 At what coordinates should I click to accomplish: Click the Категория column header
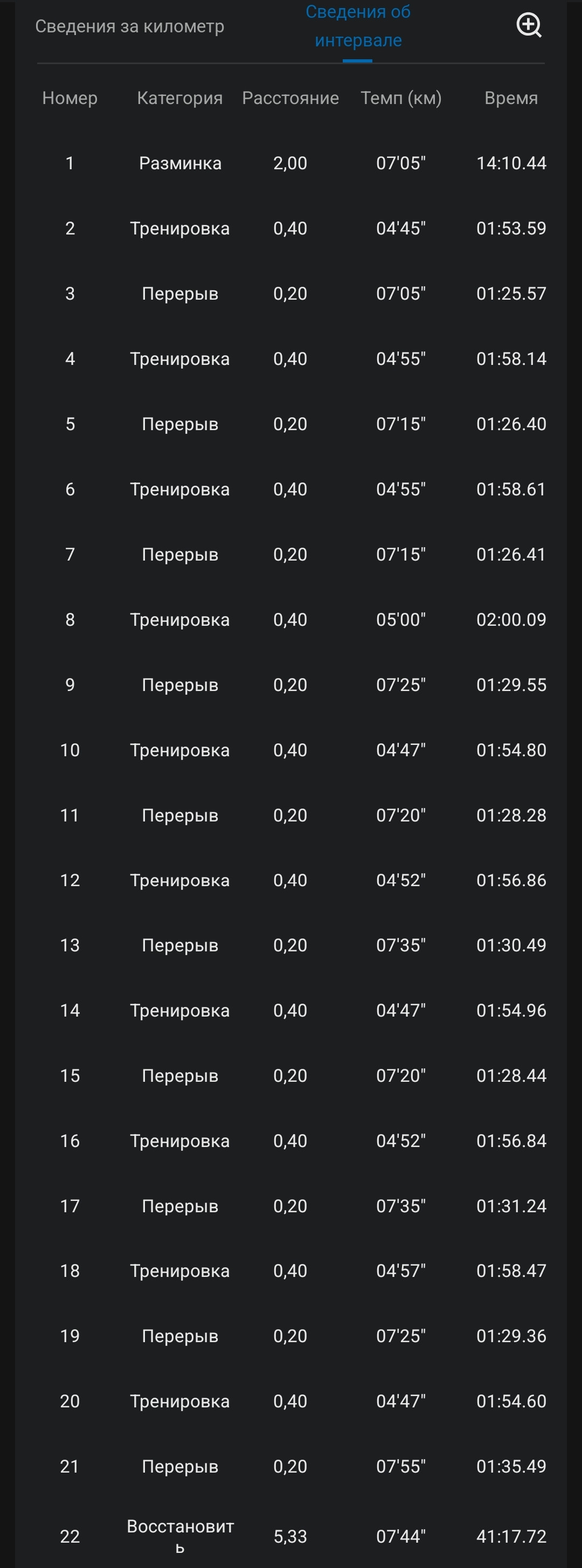(179, 98)
